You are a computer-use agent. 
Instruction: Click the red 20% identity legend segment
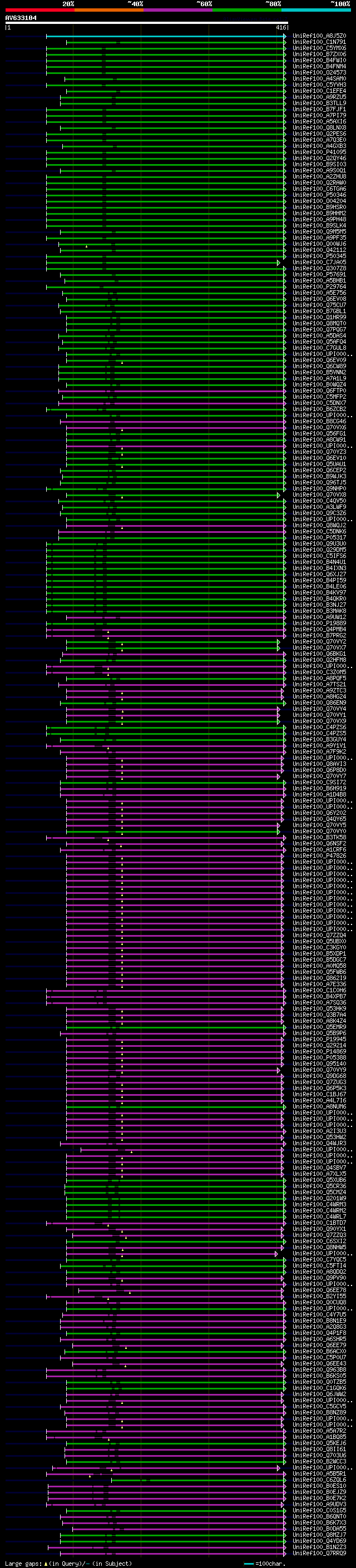(x=39, y=10)
